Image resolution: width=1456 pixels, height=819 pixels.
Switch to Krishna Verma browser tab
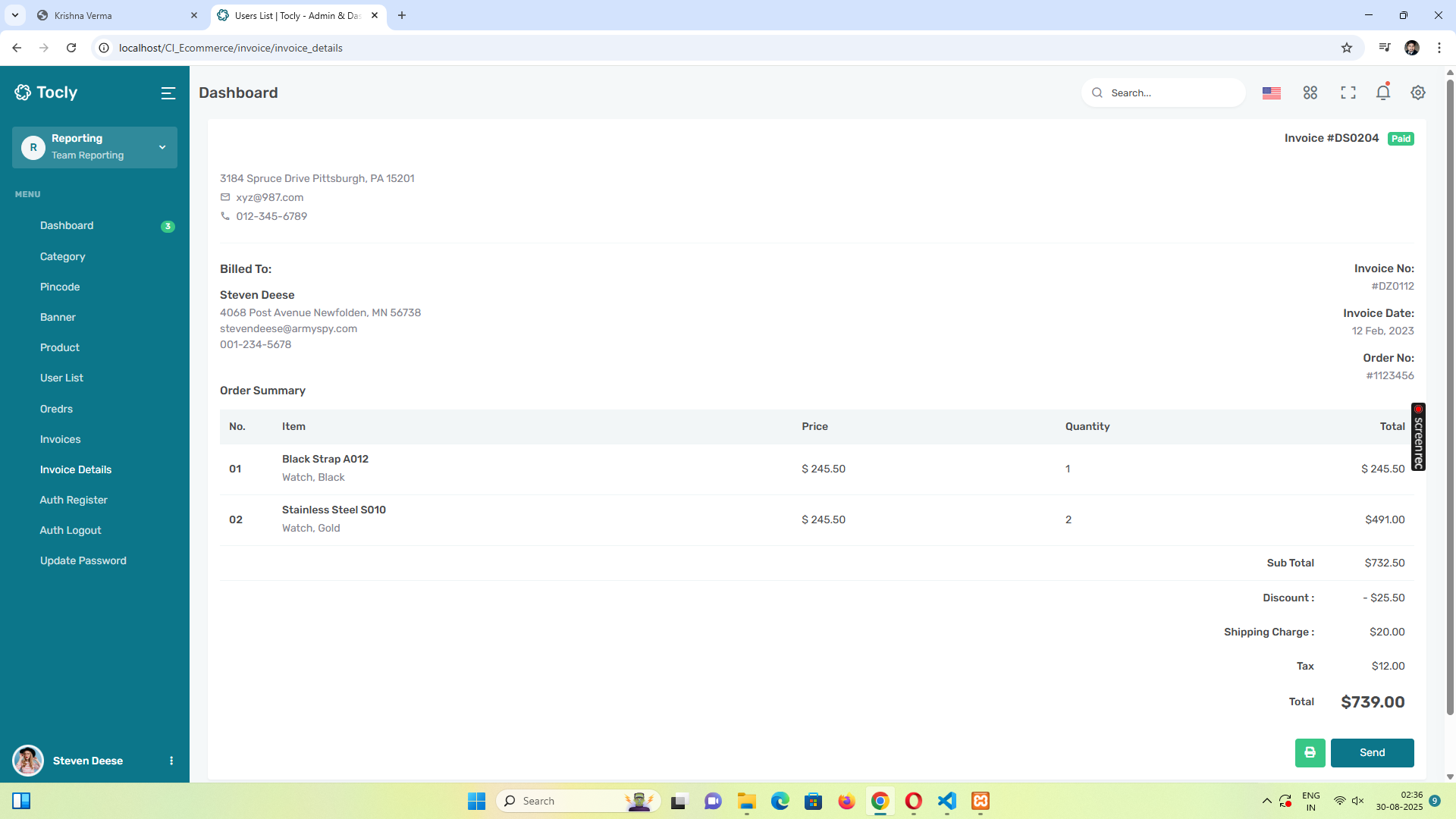click(x=118, y=15)
